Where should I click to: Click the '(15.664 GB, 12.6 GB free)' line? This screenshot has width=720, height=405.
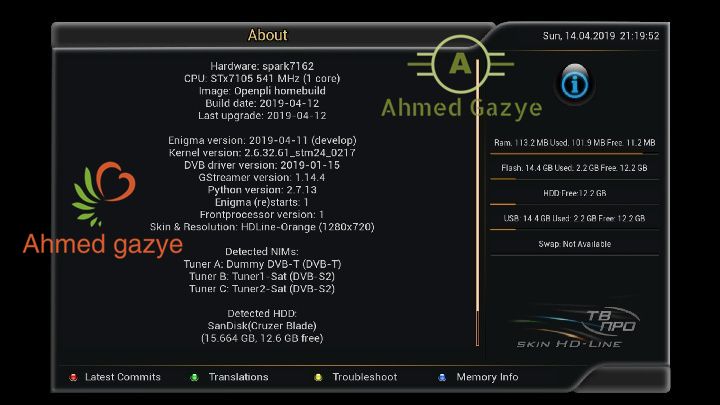point(262,338)
